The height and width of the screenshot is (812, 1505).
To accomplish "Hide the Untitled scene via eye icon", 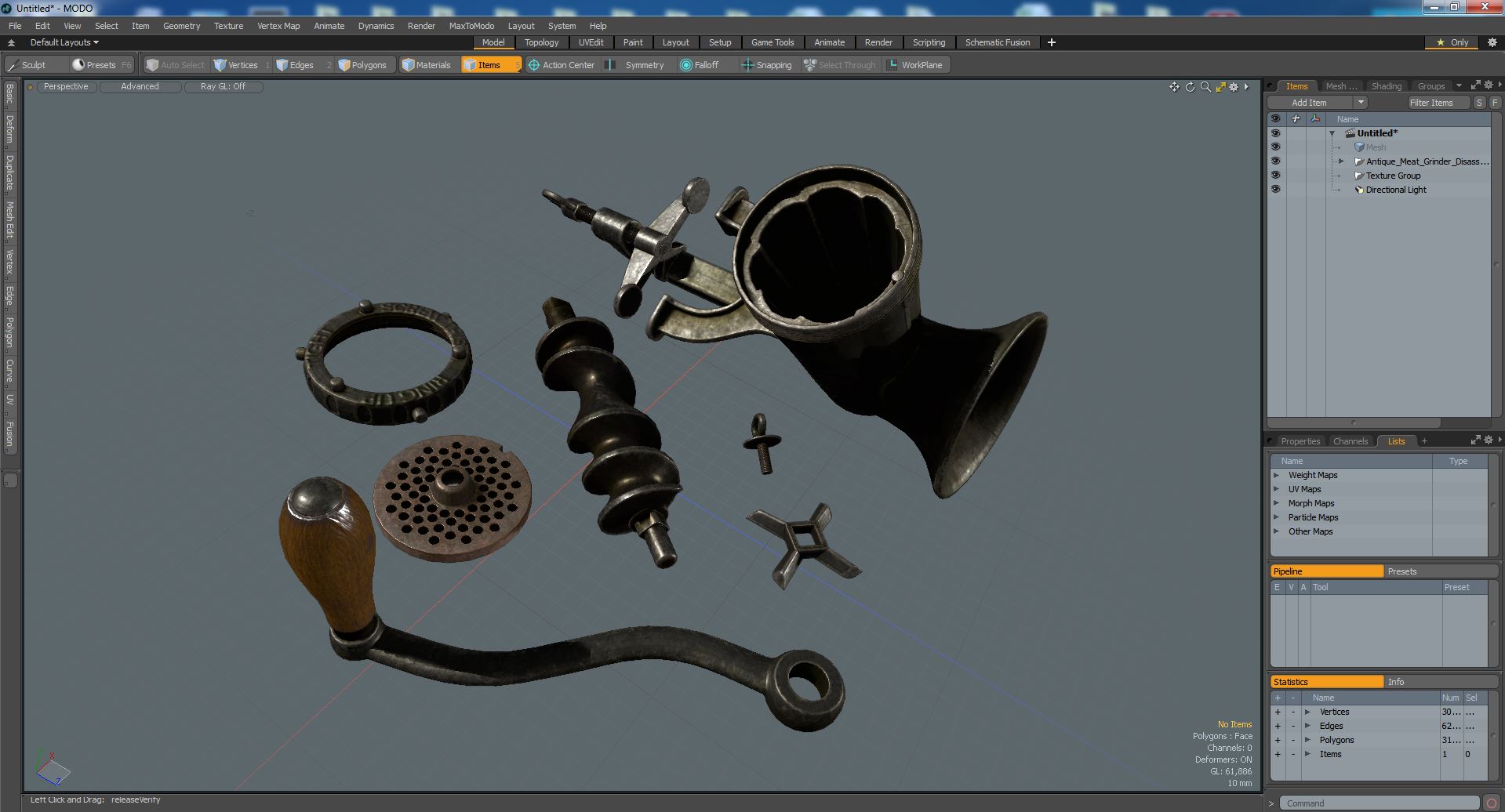I will (x=1275, y=133).
